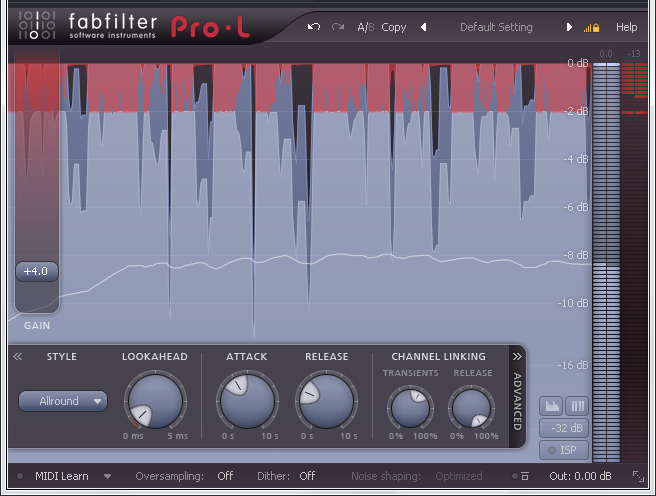Click the channel linking Release knob
Screen dimensions: 656x496
[472, 408]
